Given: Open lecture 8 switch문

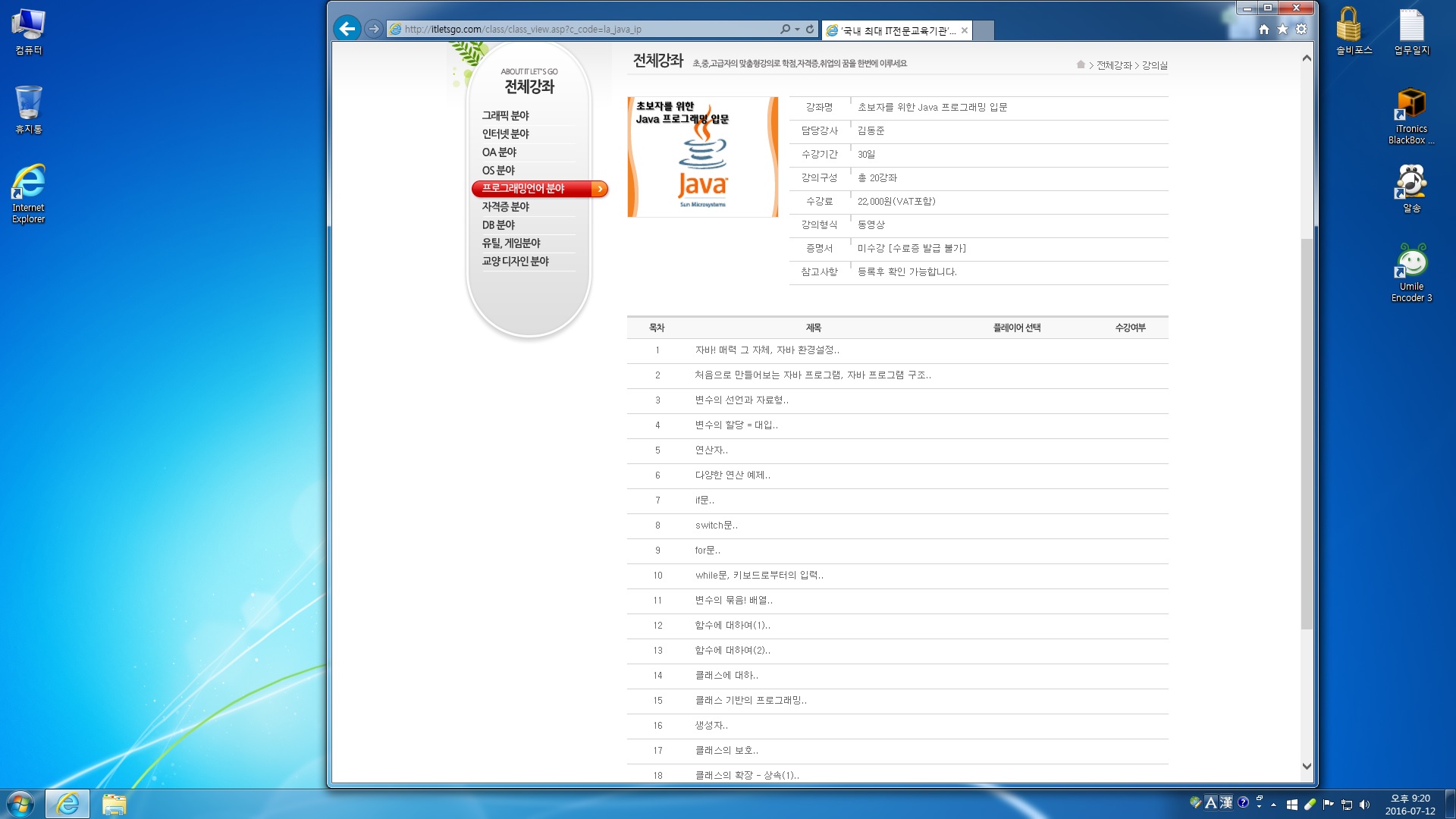Looking at the screenshot, I should (716, 525).
